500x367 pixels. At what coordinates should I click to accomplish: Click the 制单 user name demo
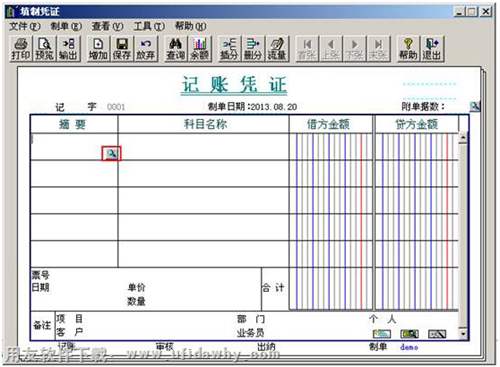click(x=409, y=347)
